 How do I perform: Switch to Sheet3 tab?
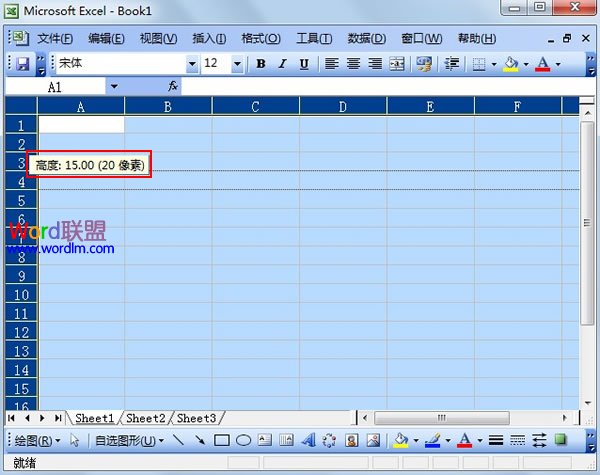[x=196, y=418]
